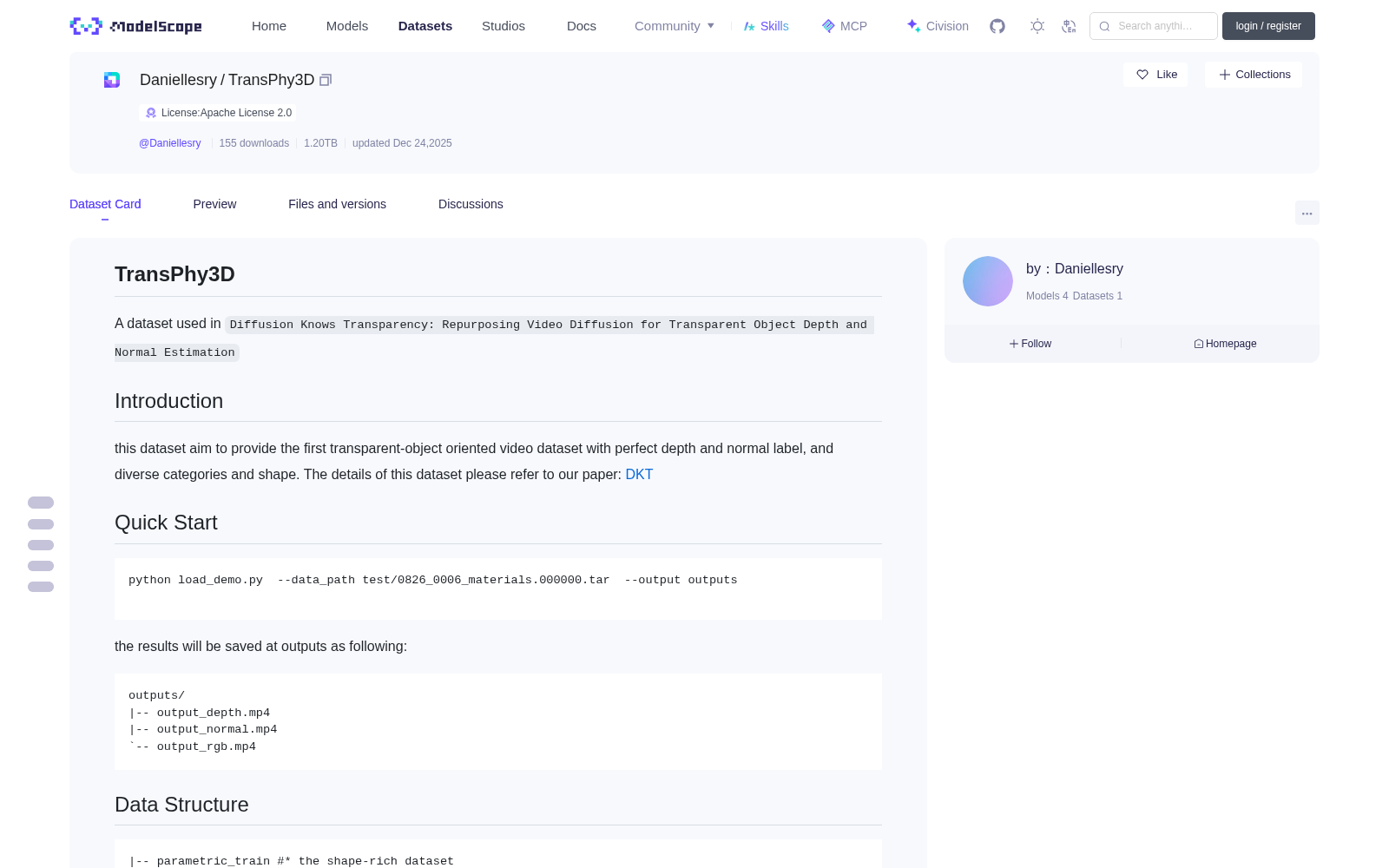Viewport: 1389px width, 868px height.
Task: Switch site language via translate icon
Action: point(1069,26)
